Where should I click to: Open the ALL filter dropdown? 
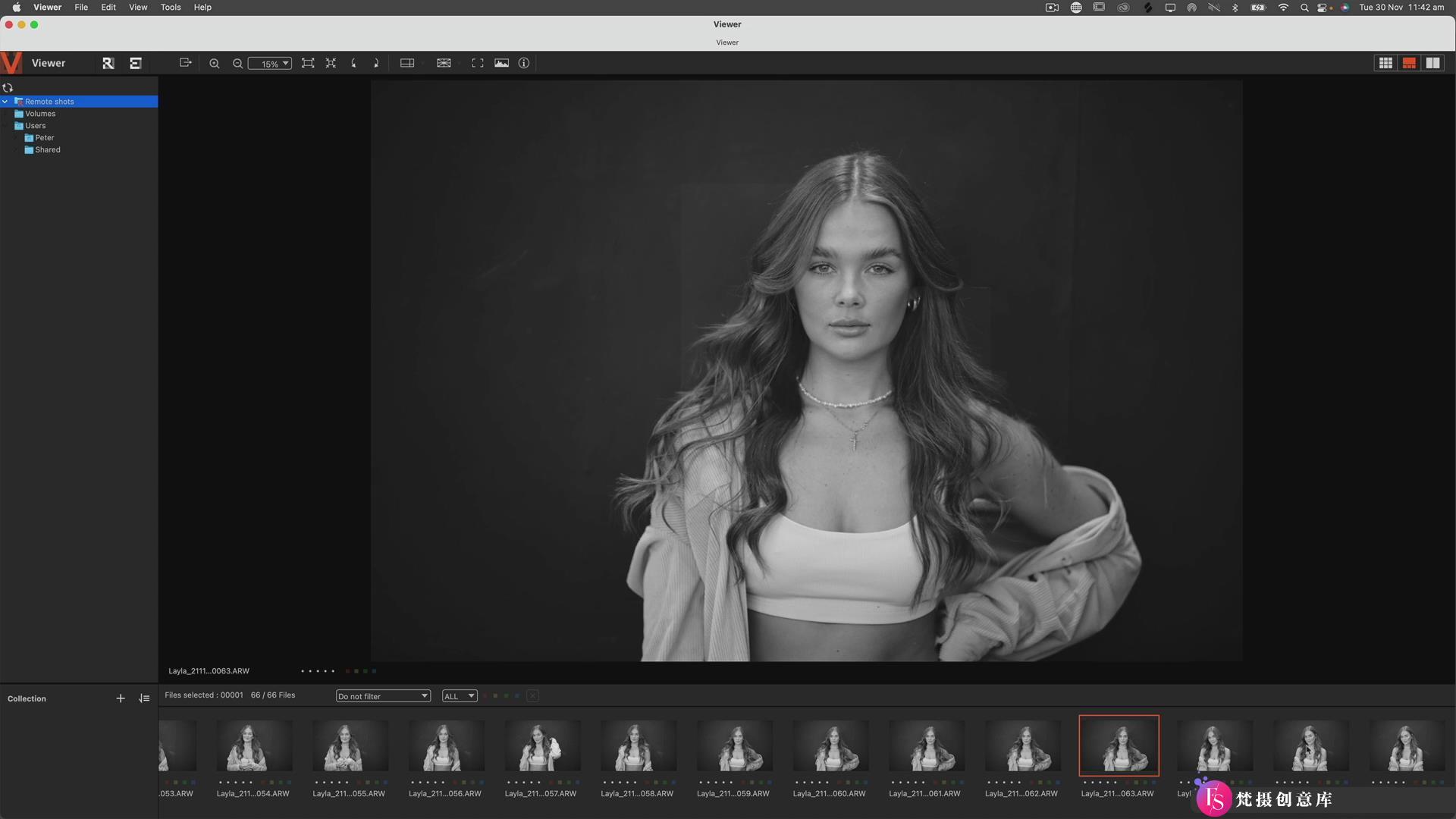tap(460, 696)
